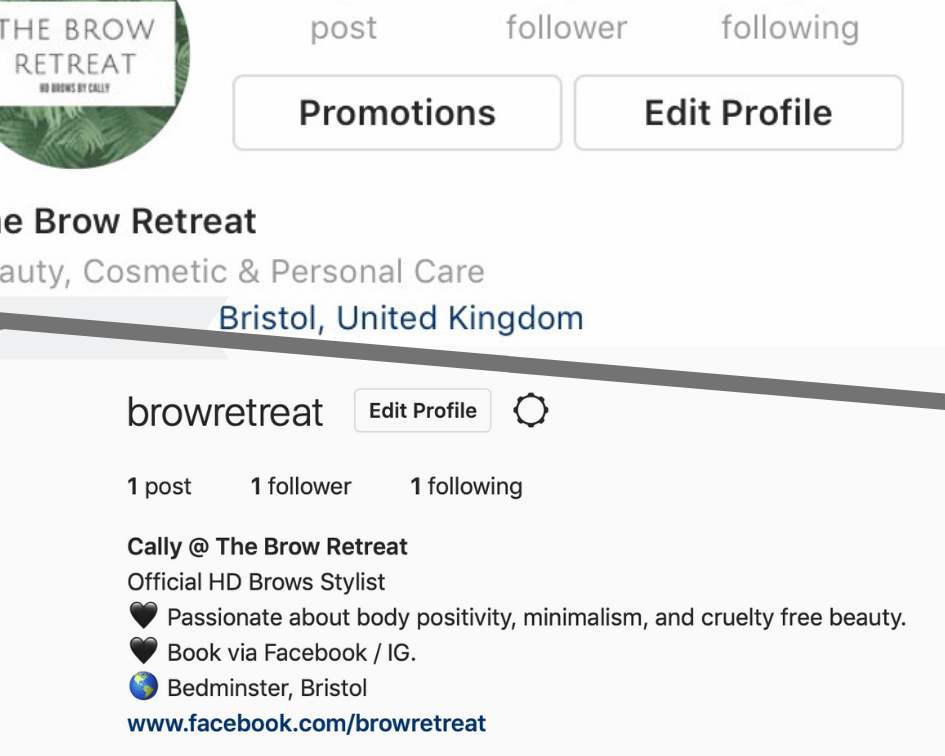
Task: Click the black heart before 'Book via Facebook'
Action: [x=143, y=651]
